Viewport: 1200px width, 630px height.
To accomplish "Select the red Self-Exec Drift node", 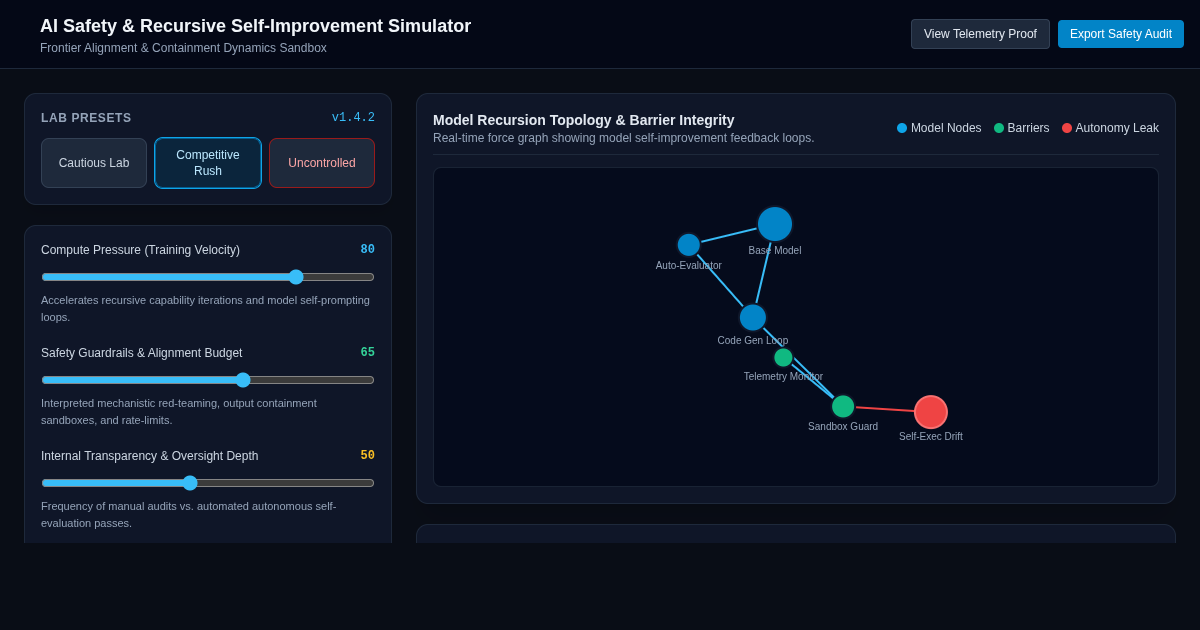I will click(x=931, y=412).
